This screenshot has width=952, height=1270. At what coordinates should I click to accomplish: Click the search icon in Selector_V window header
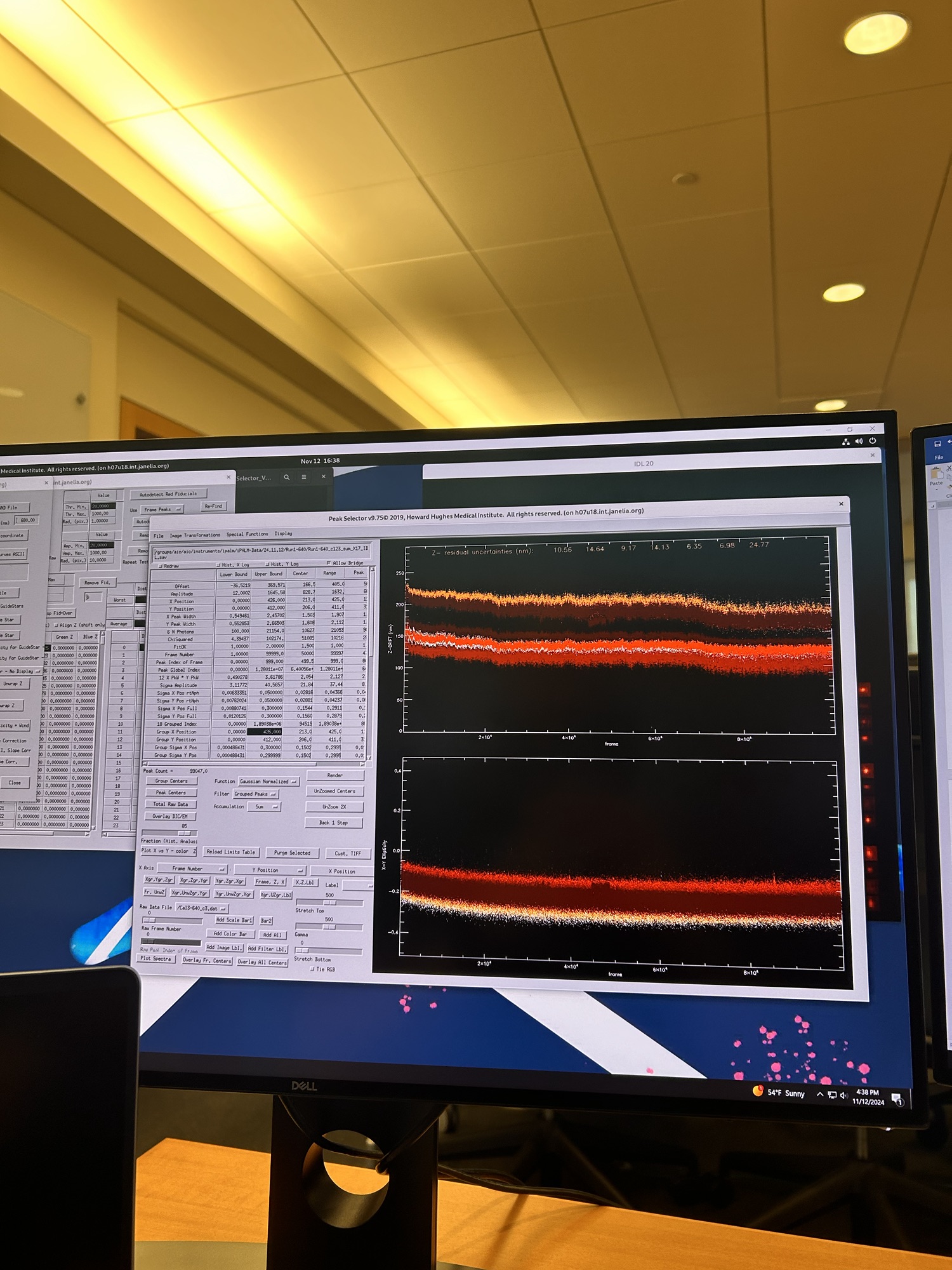pyautogui.click(x=287, y=477)
